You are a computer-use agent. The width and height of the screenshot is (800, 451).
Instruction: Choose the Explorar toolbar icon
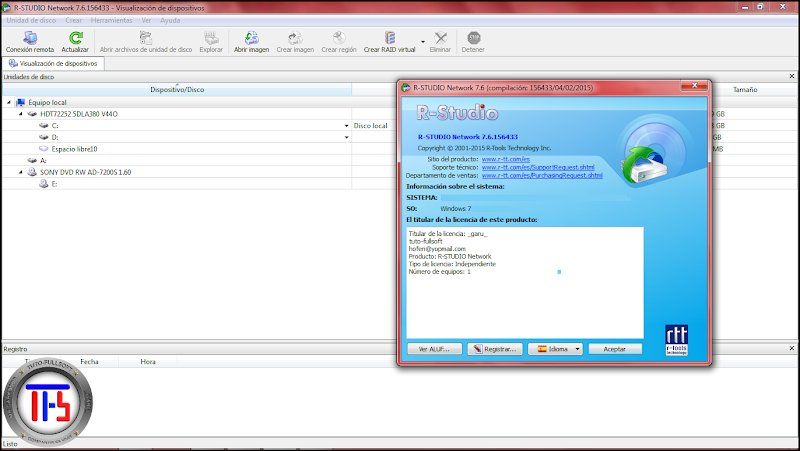(211, 42)
